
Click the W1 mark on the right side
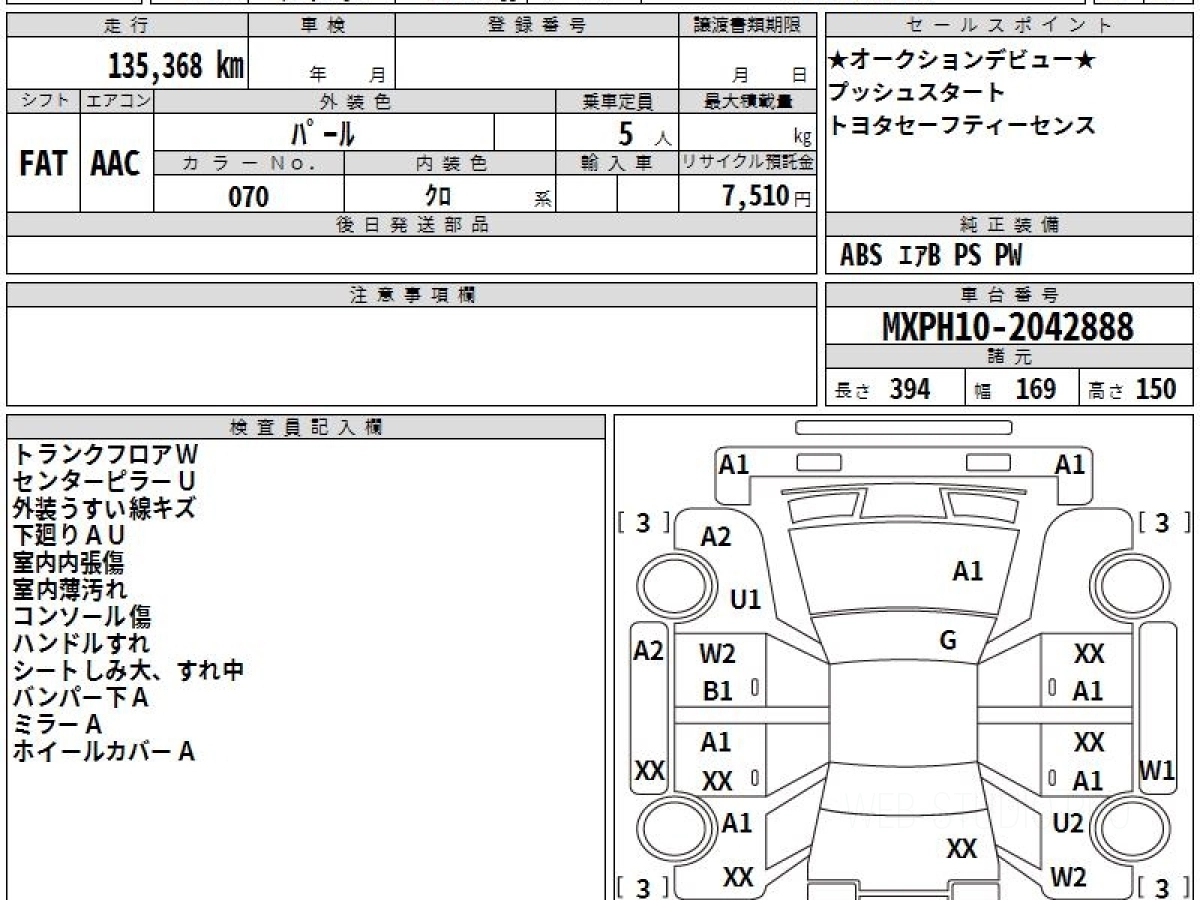coord(1157,771)
